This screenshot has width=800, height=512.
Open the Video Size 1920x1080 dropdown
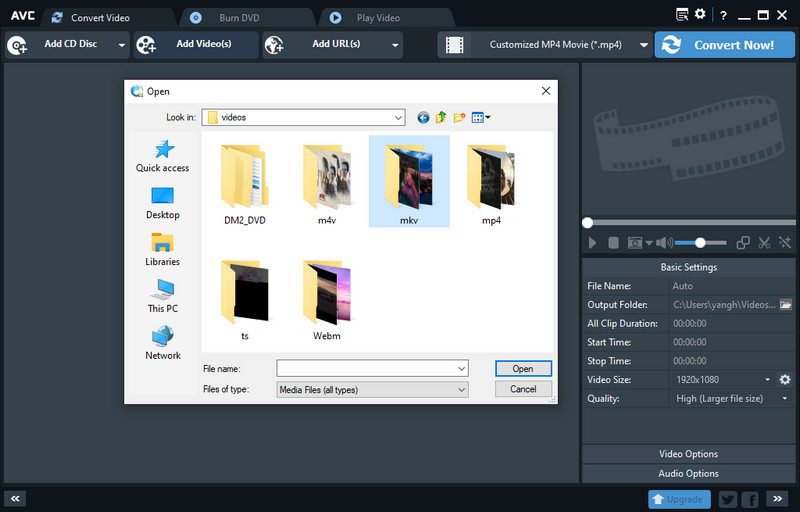click(x=722, y=379)
